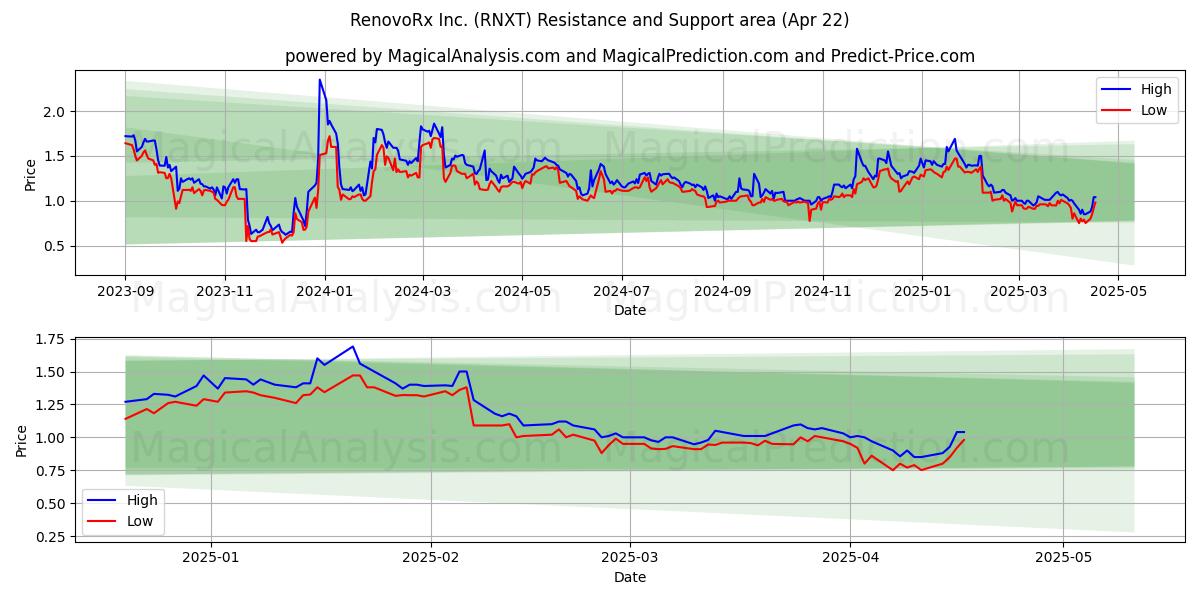Click the '2024-05' date tick label

tap(522, 291)
